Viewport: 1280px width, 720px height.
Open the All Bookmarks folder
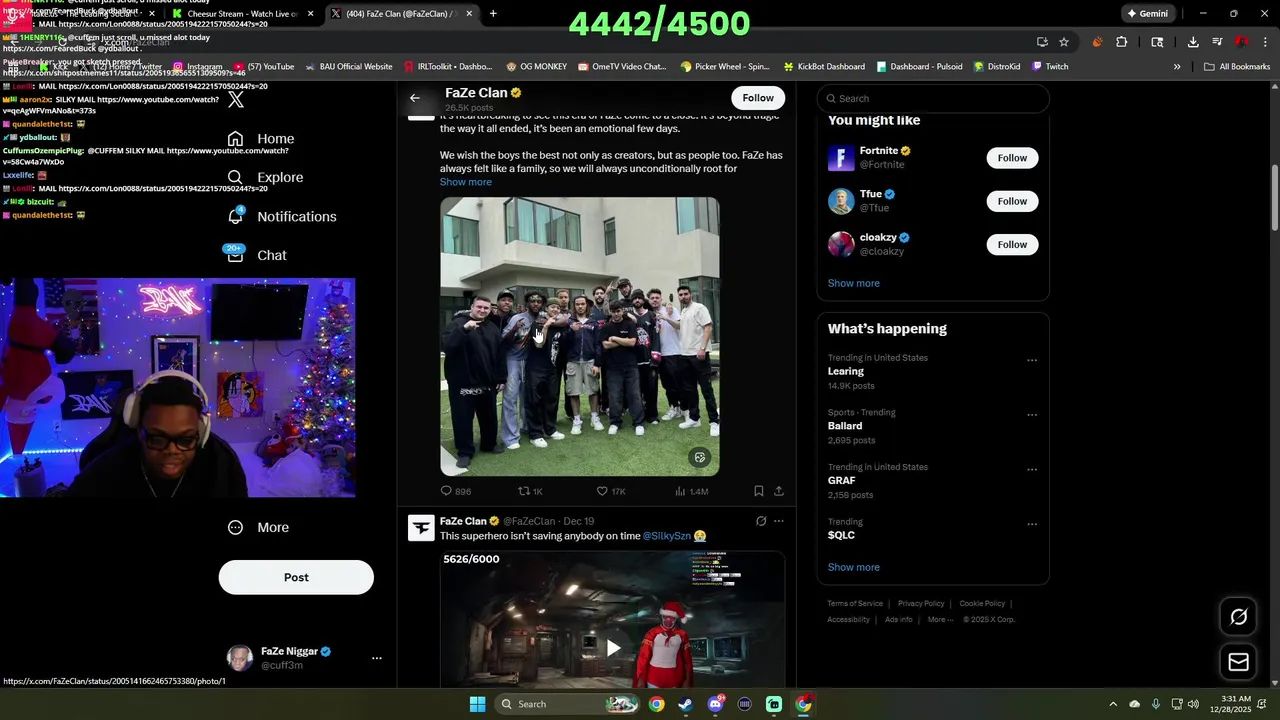[1237, 67]
